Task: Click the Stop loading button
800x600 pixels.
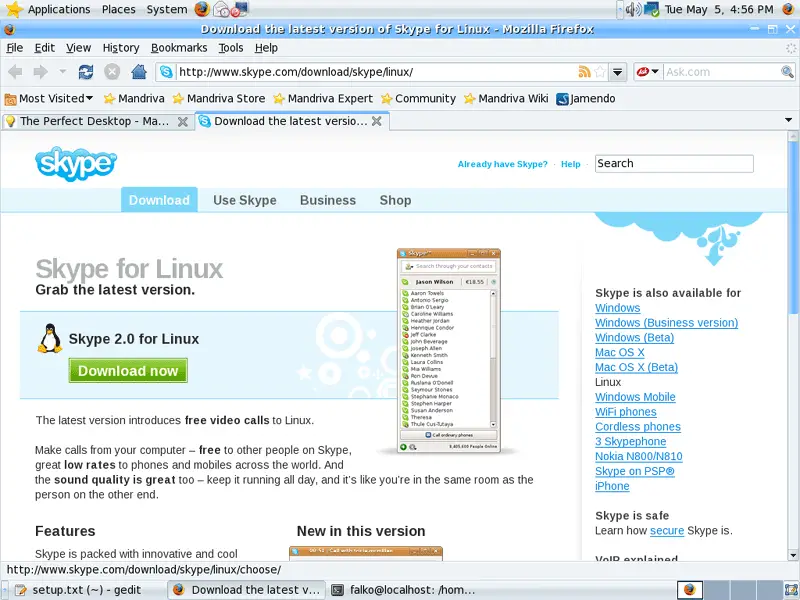Action: click(112, 72)
